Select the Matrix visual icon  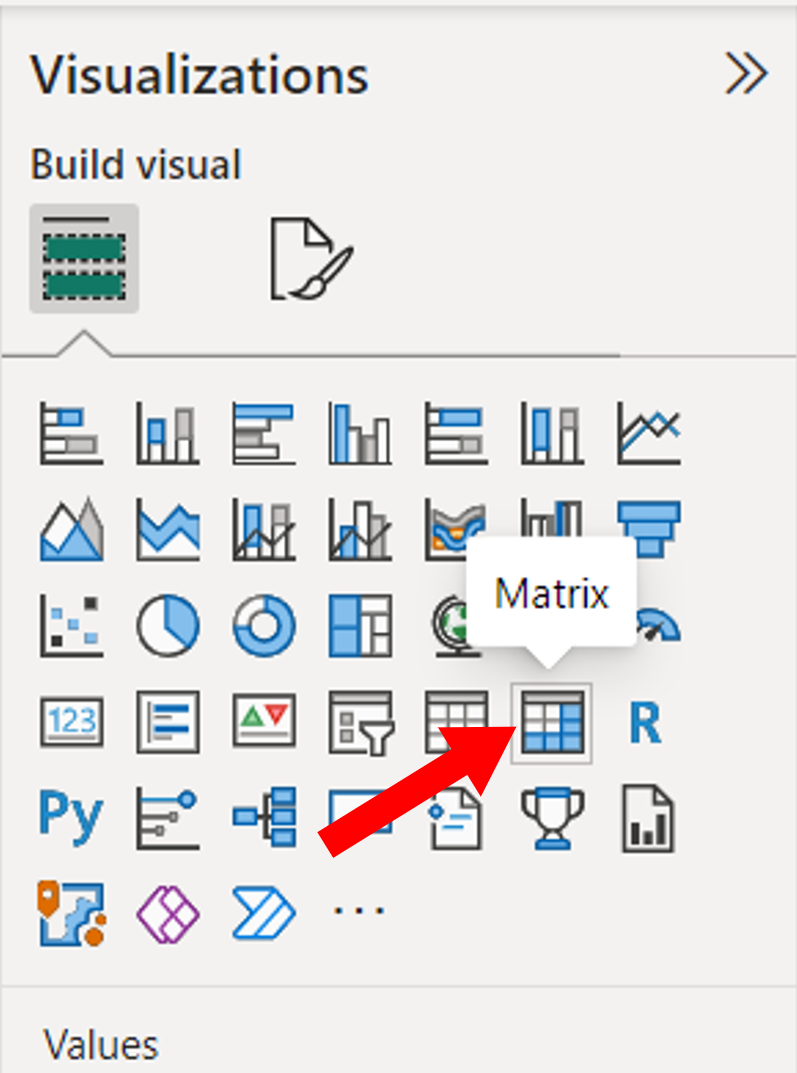click(552, 723)
